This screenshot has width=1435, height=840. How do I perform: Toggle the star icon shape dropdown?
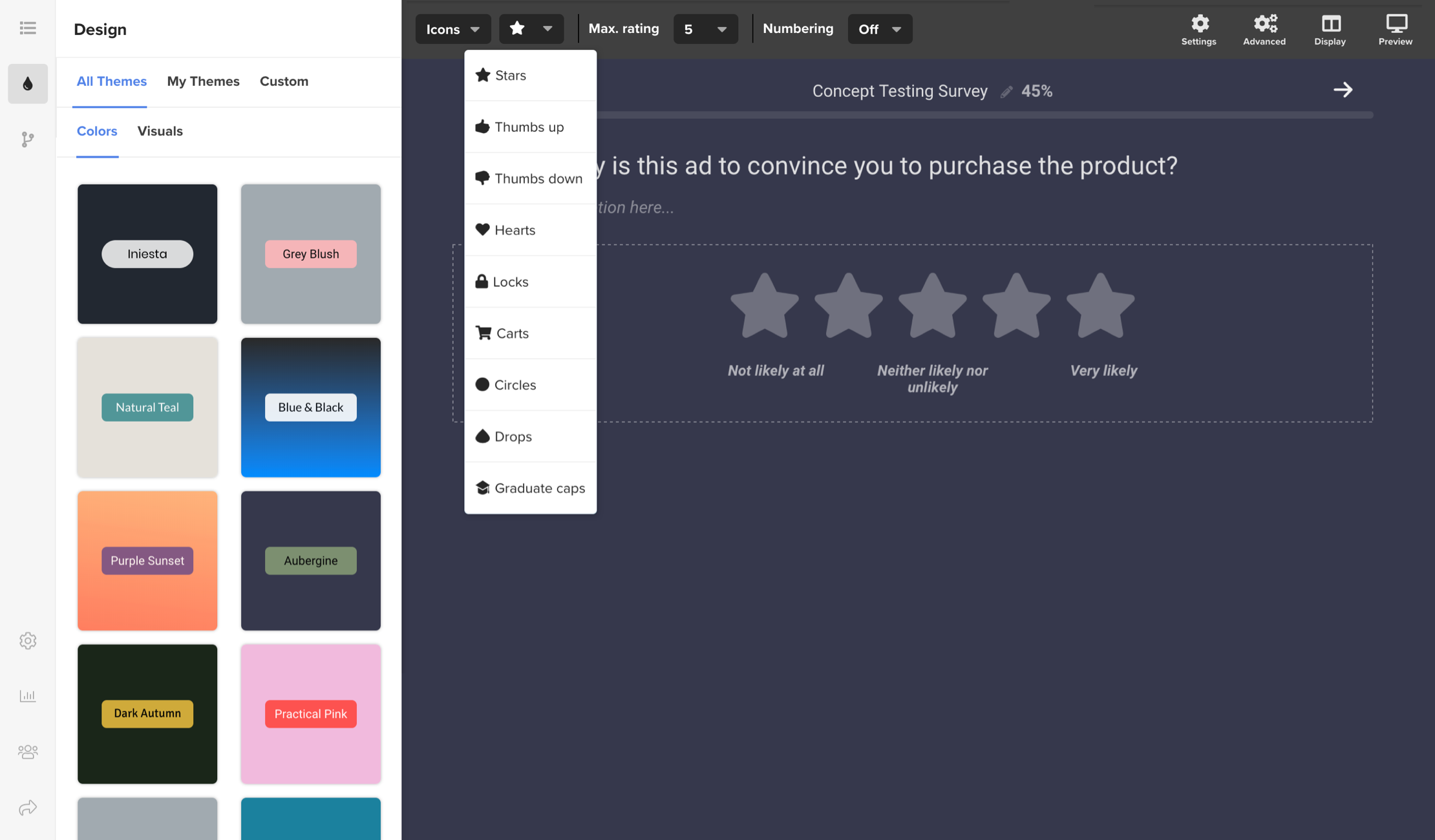point(531,29)
